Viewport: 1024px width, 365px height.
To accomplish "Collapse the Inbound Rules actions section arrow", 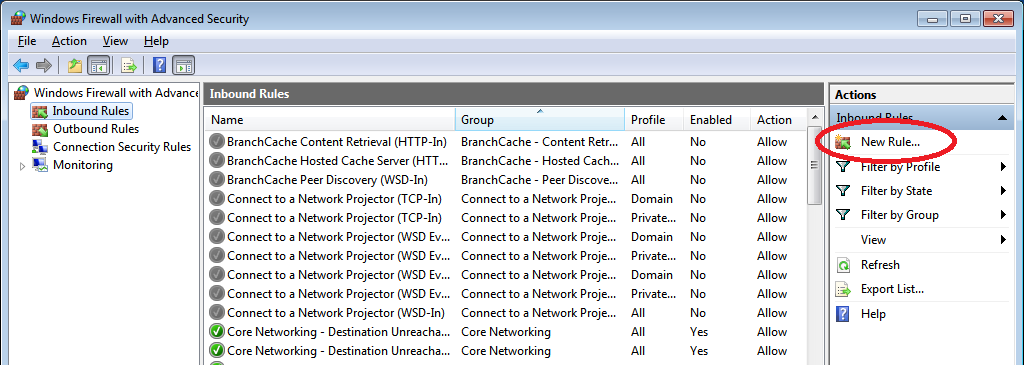I will [1002, 118].
